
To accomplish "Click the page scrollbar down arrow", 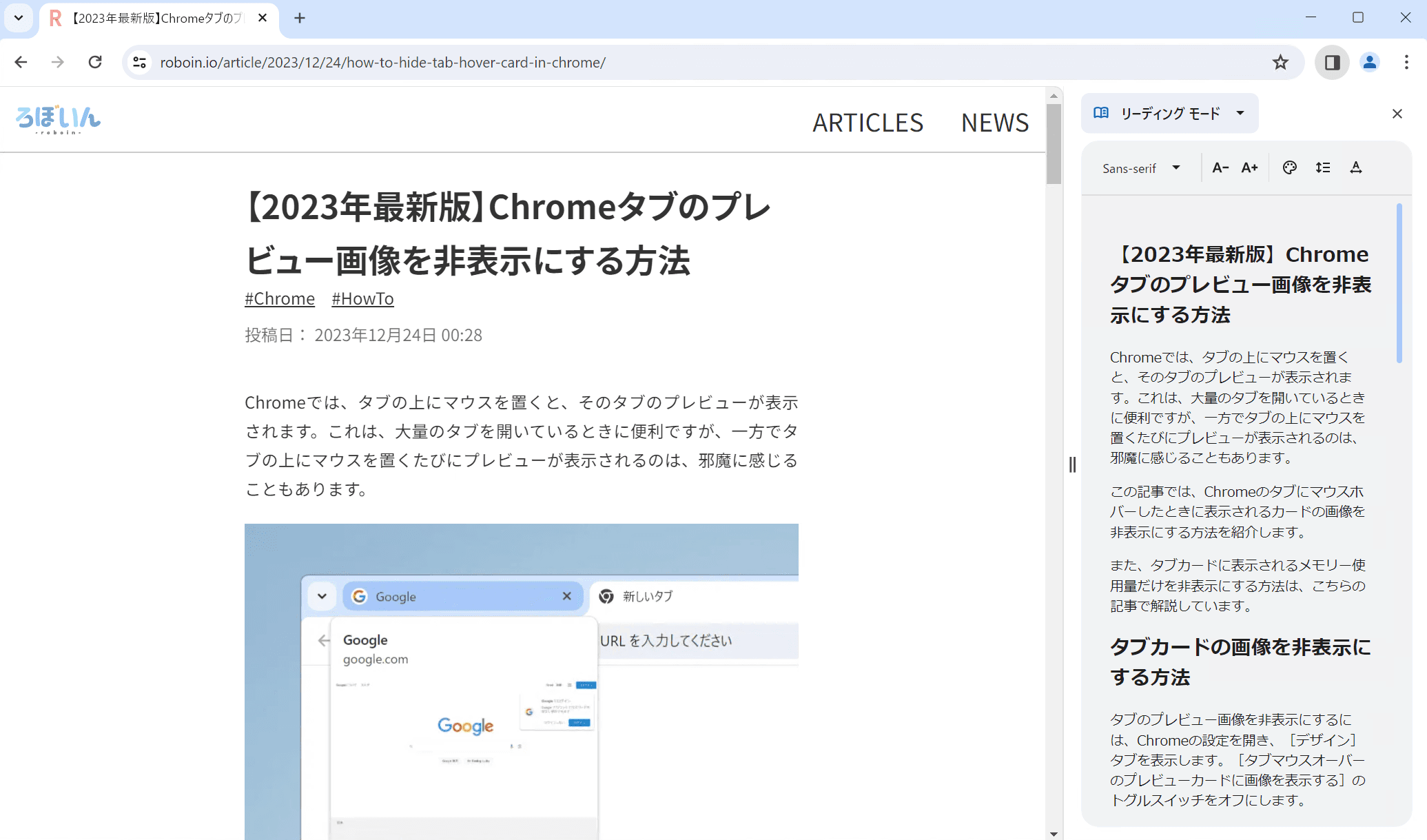I will [x=1054, y=833].
